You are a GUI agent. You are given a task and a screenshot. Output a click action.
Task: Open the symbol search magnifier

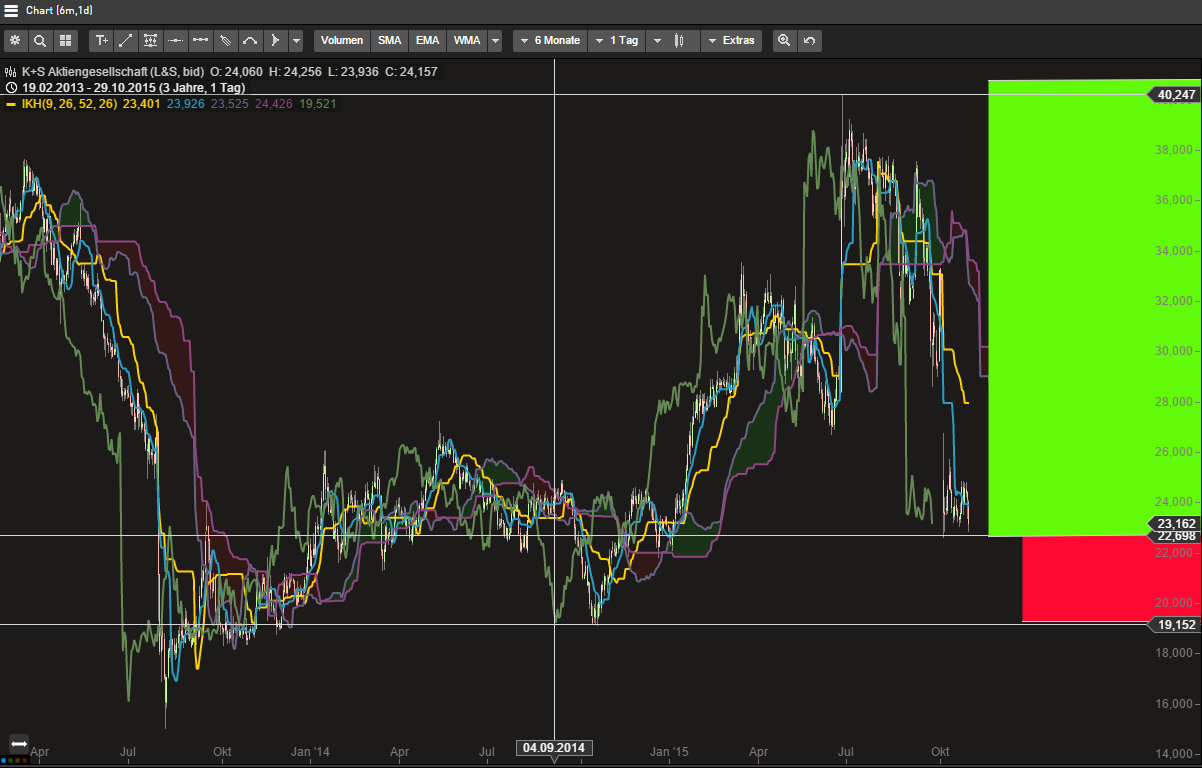(x=40, y=41)
